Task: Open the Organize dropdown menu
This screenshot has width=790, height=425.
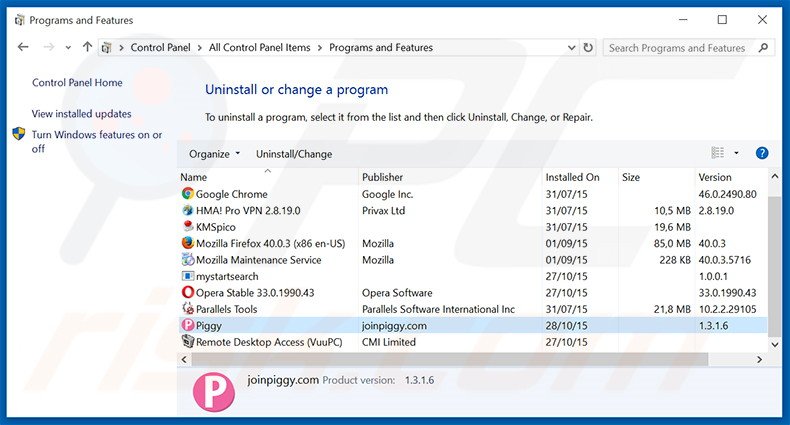Action: pos(215,154)
